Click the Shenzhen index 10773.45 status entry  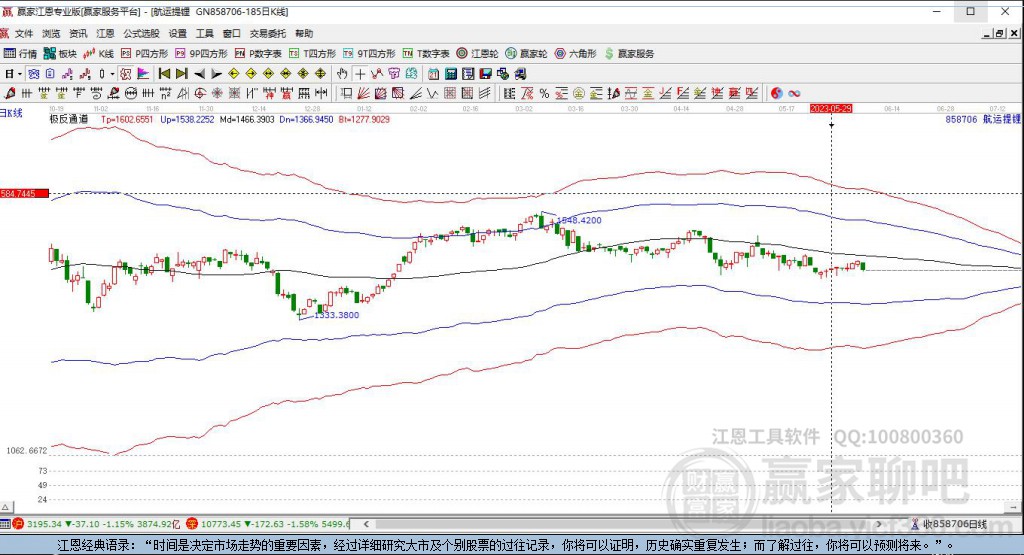tap(268, 524)
